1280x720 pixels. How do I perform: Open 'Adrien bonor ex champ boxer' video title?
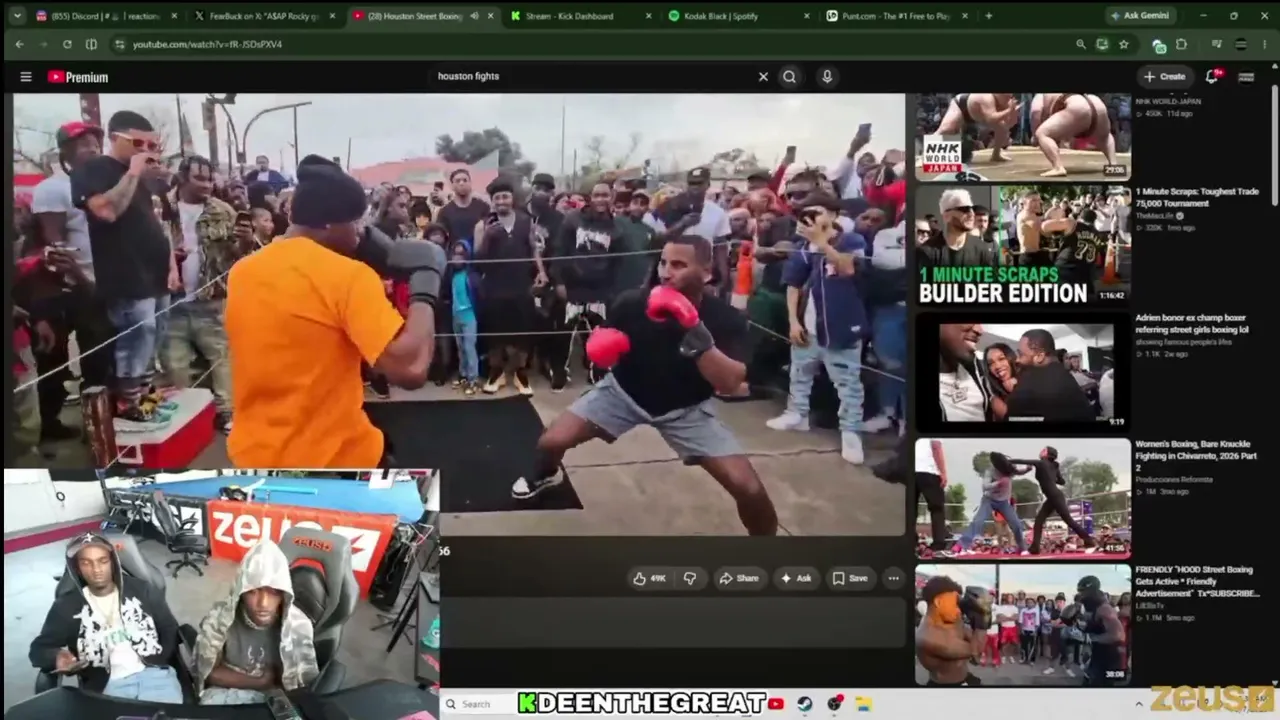click(1191, 323)
